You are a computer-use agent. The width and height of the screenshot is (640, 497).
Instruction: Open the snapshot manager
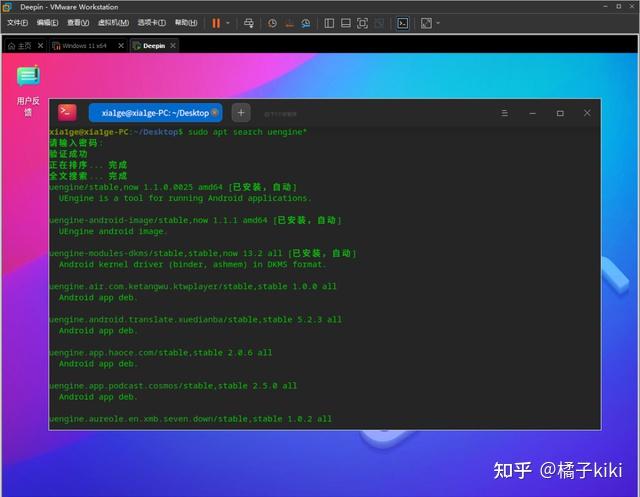click(x=306, y=23)
